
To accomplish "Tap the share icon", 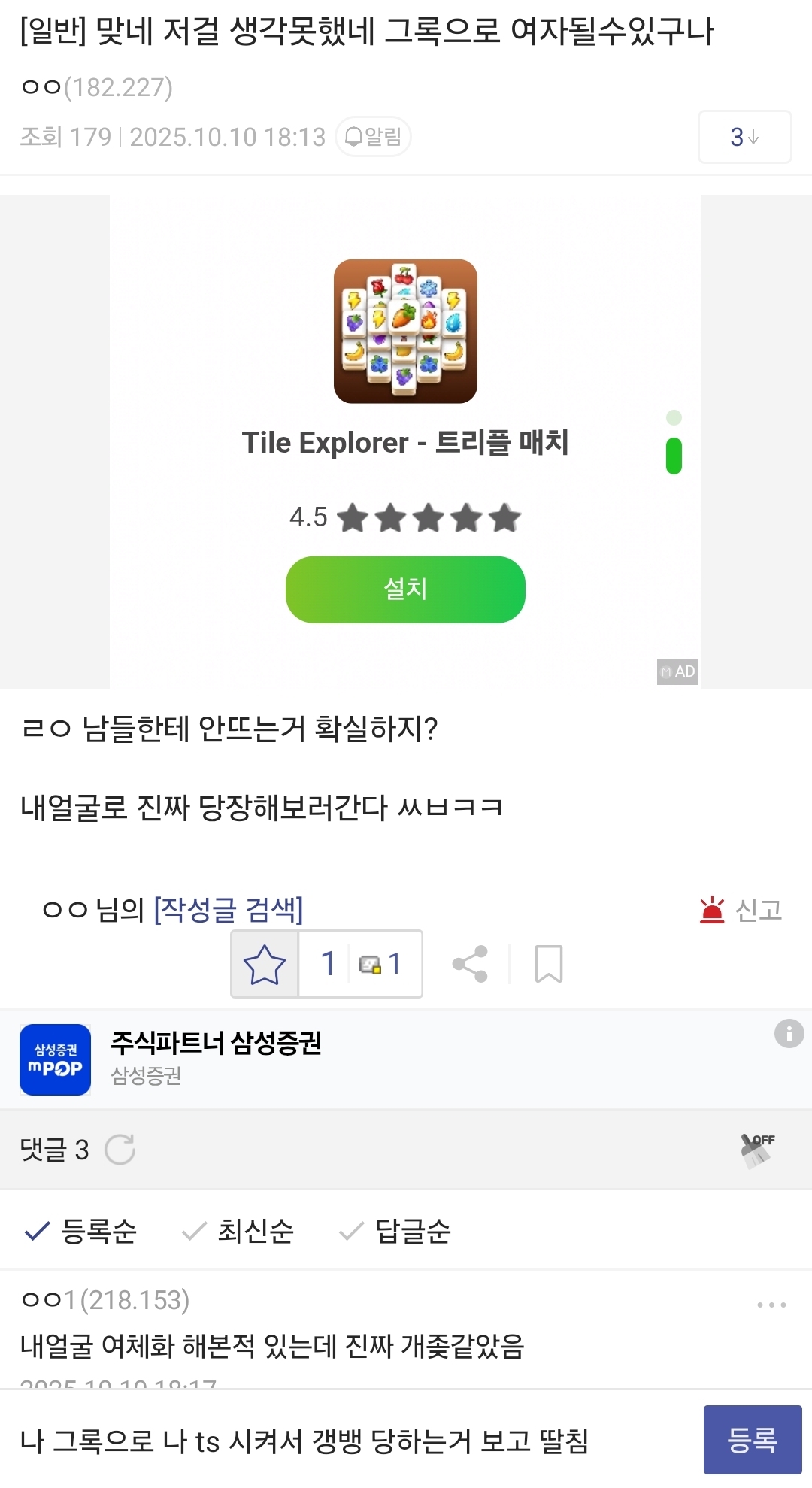I will pyautogui.click(x=470, y=964).
